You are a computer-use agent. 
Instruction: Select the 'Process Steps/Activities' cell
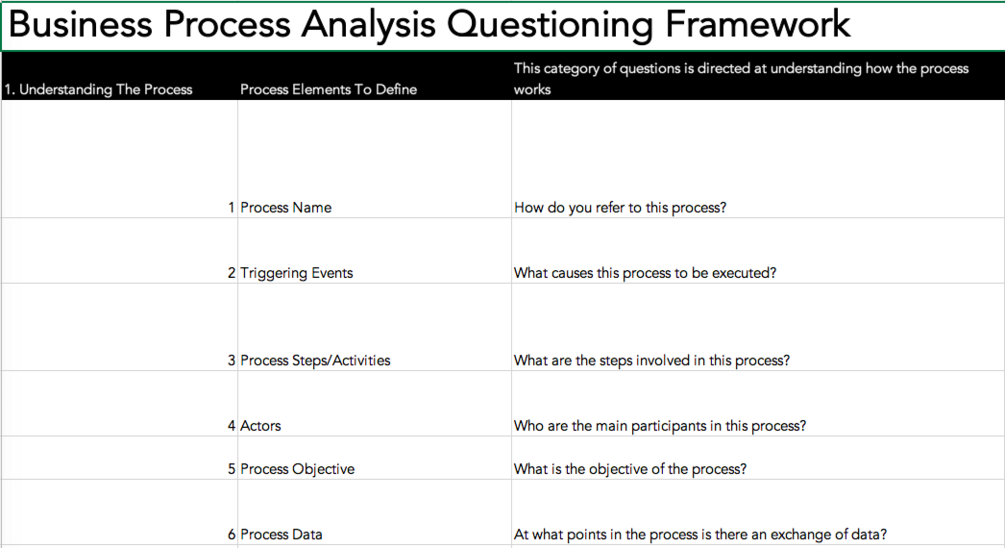(315, 360)
